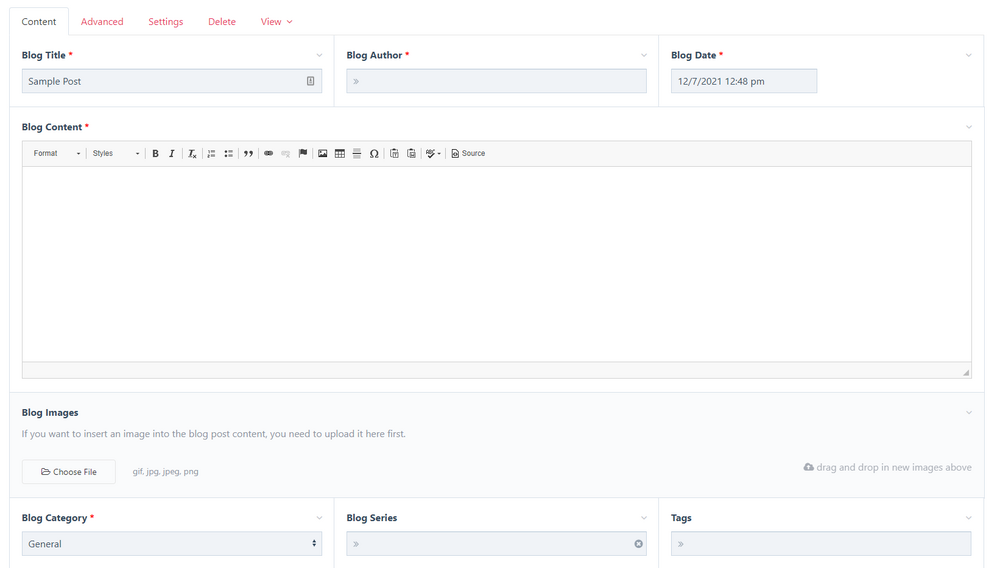Apply block quote formatting
Image resolution: width=1000 pixels, height=568 pixels.
[249, 154]
